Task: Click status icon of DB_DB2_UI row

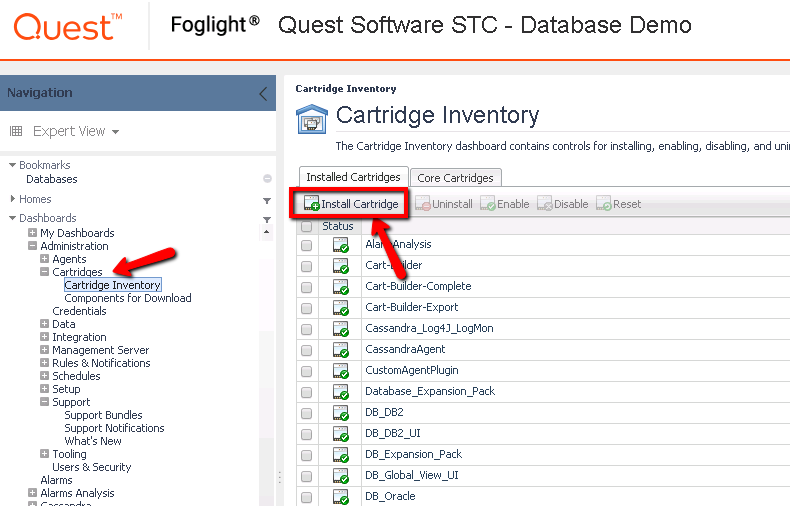Action: coord(341,434)
